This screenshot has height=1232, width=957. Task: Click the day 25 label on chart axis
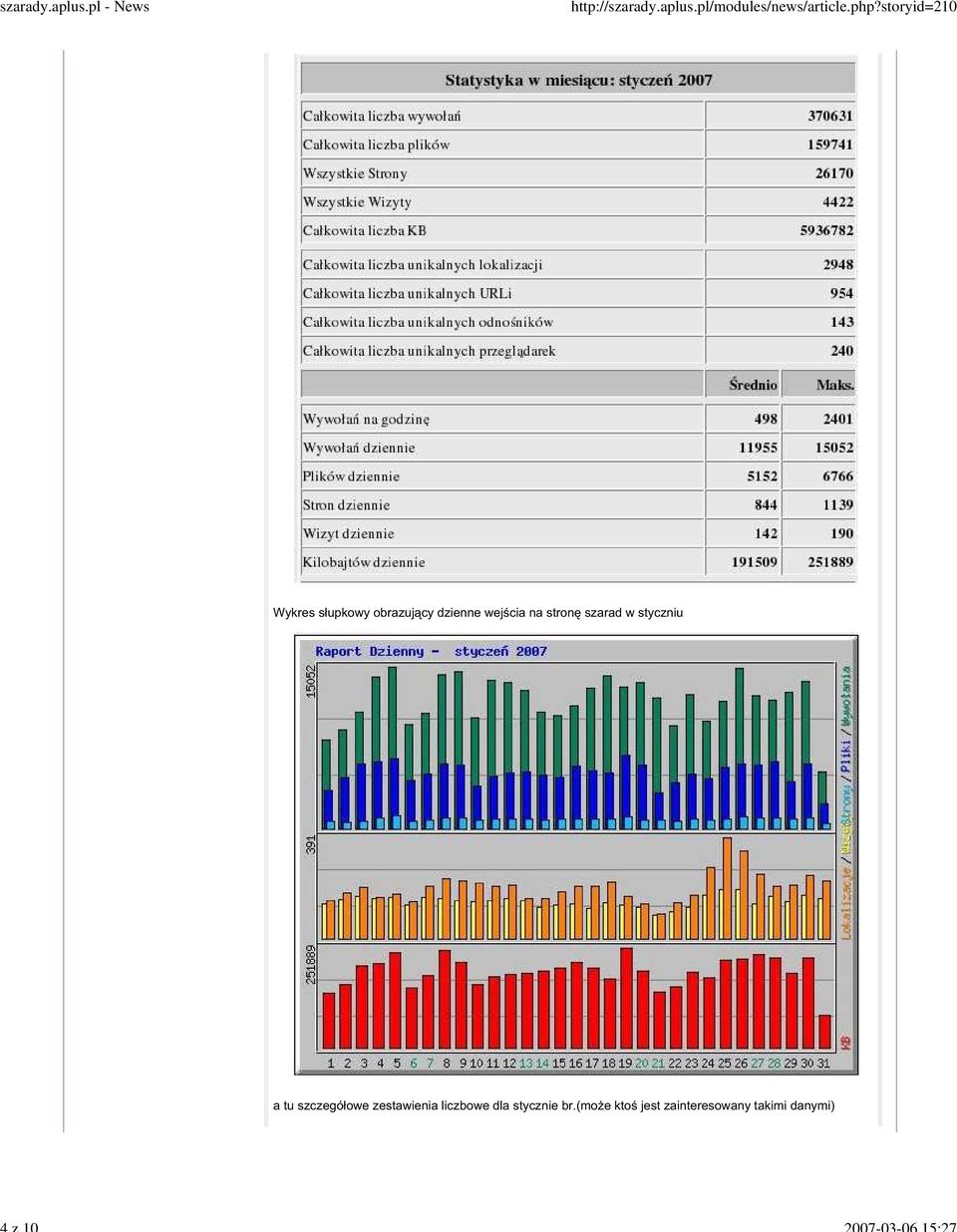coord(725,1064)
